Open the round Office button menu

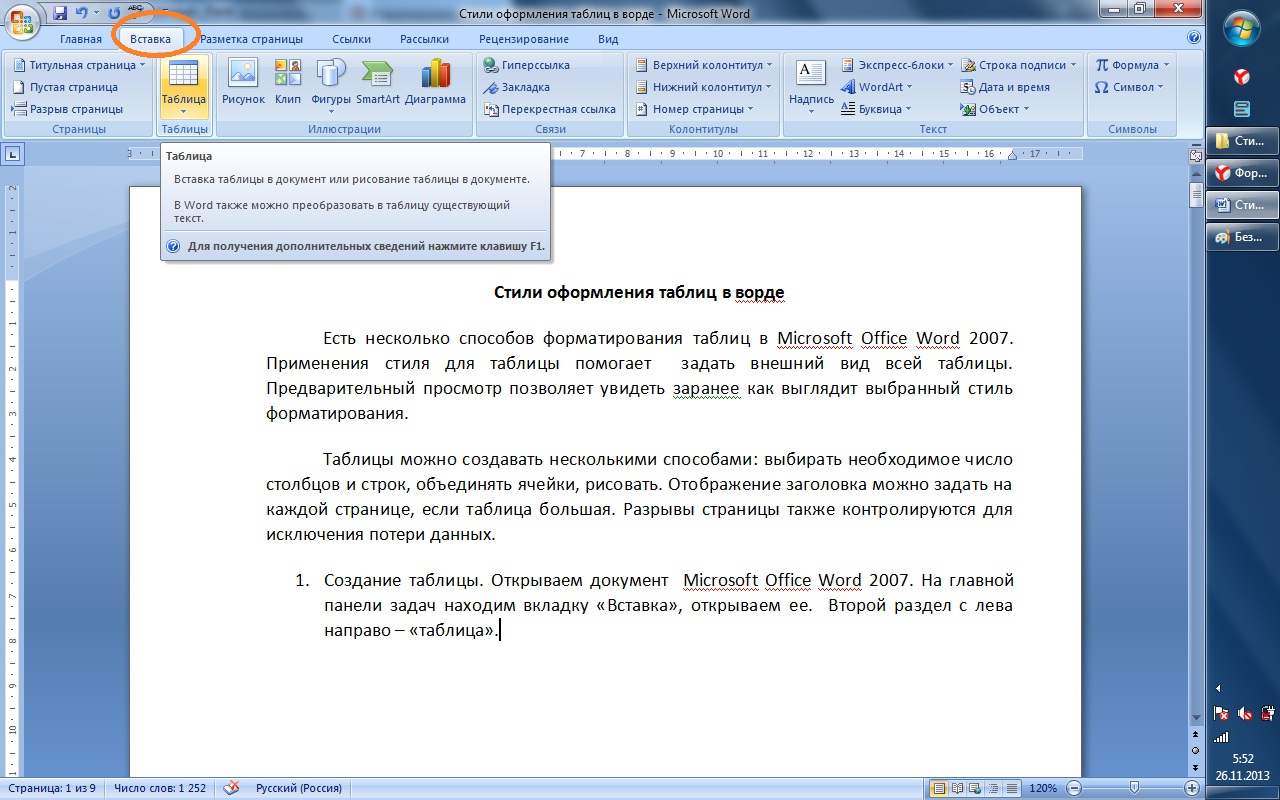(x=22, y=20)
